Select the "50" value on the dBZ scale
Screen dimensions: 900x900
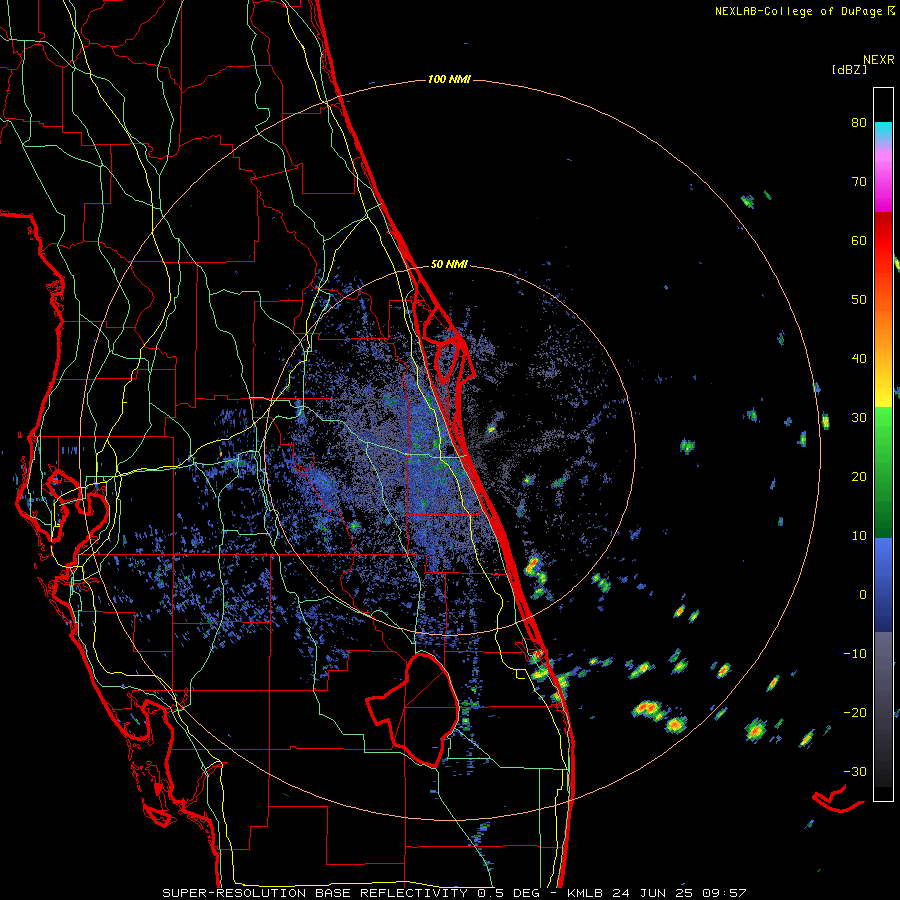[859, 300]
